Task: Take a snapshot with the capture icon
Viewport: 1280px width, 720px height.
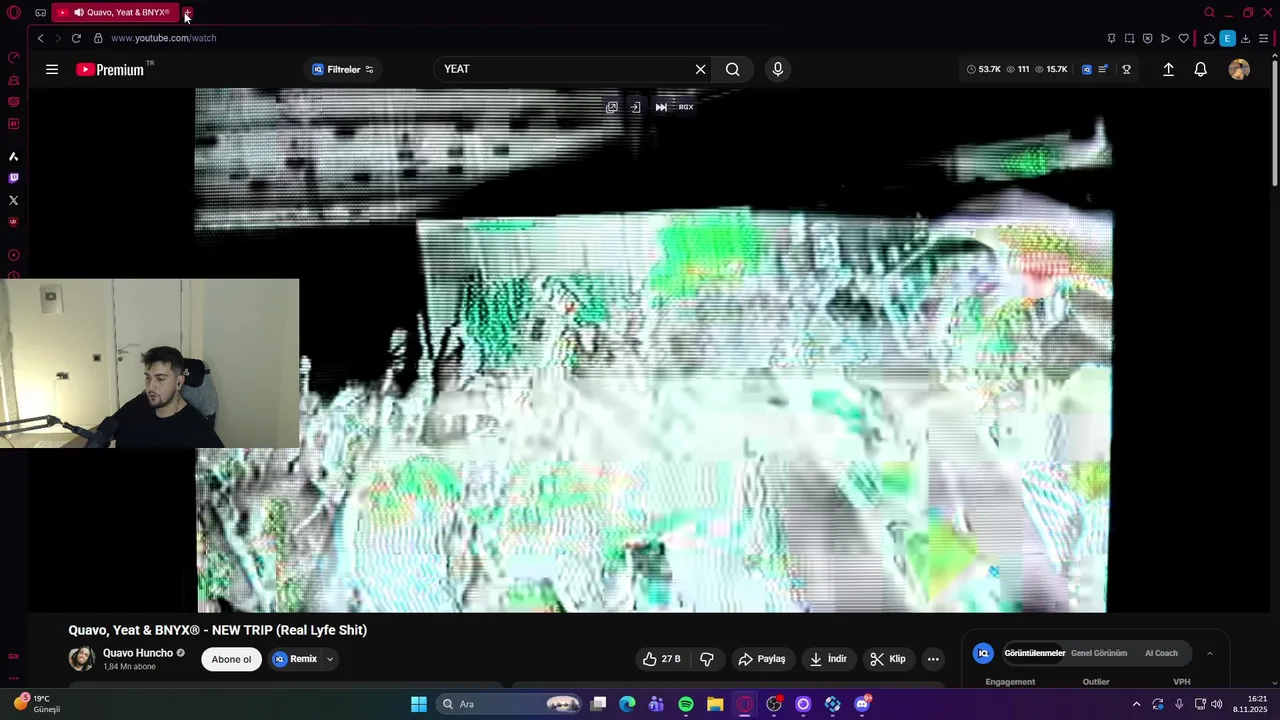Action: coord(1129,38)
